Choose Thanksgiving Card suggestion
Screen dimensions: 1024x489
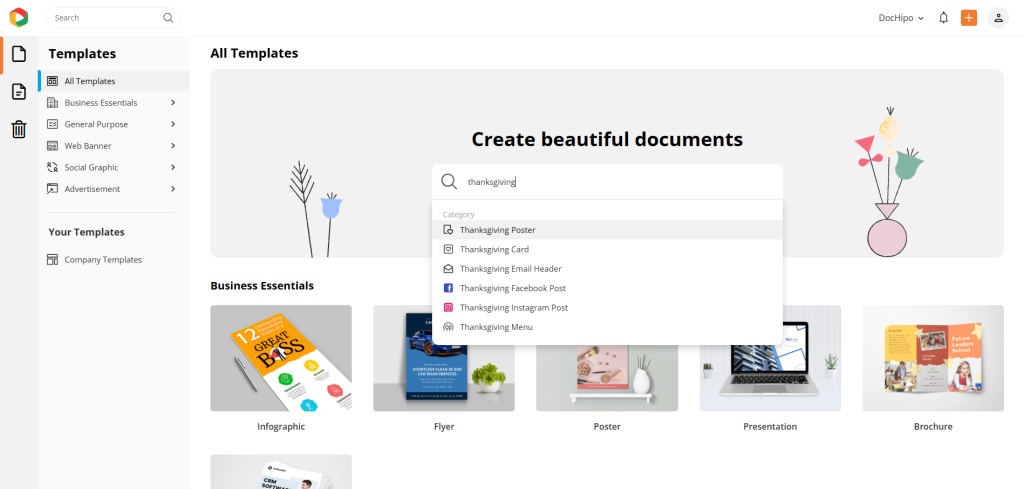[607, 249]
